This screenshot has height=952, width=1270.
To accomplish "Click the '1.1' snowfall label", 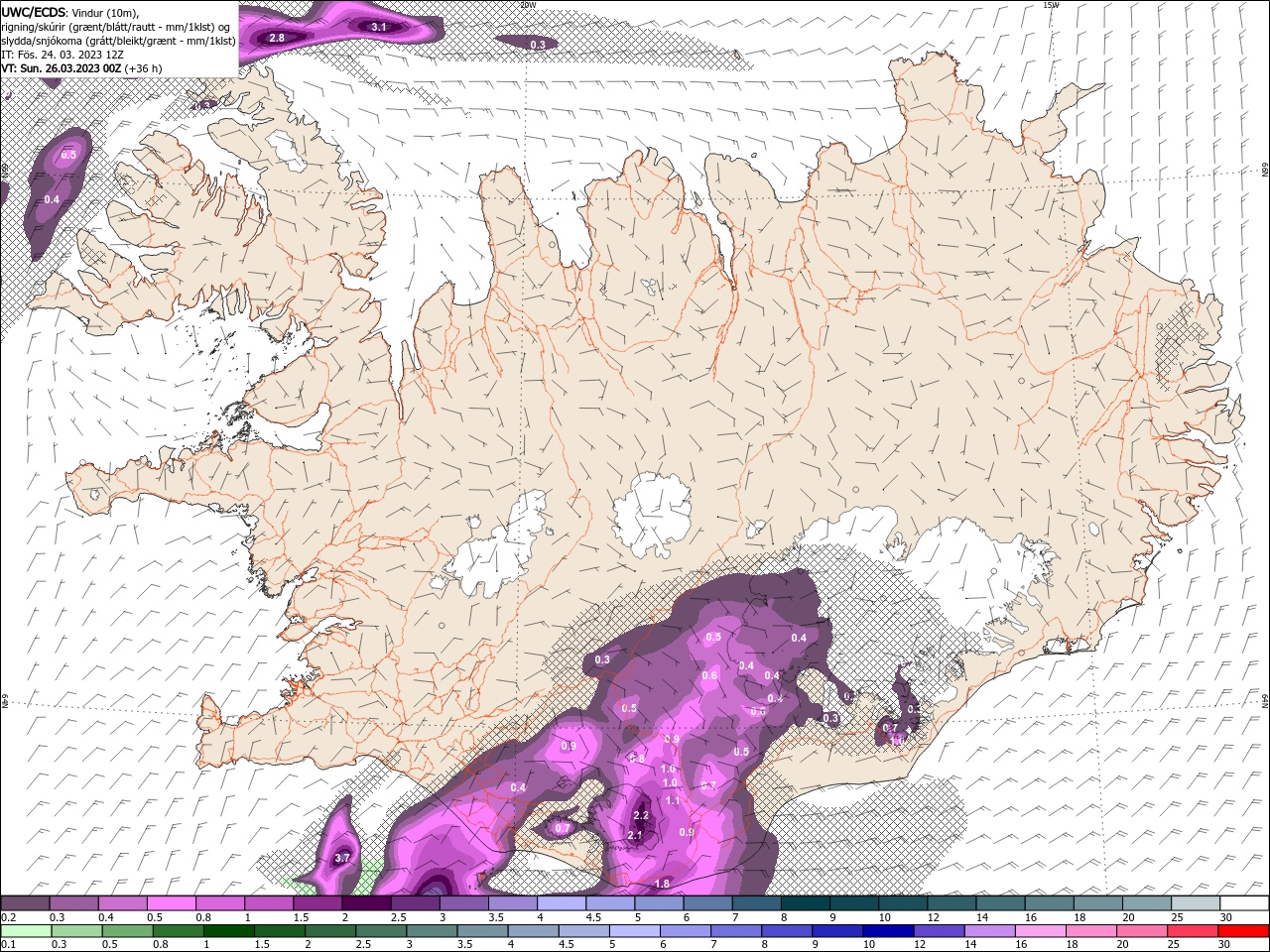I will [x=672, y=800].
